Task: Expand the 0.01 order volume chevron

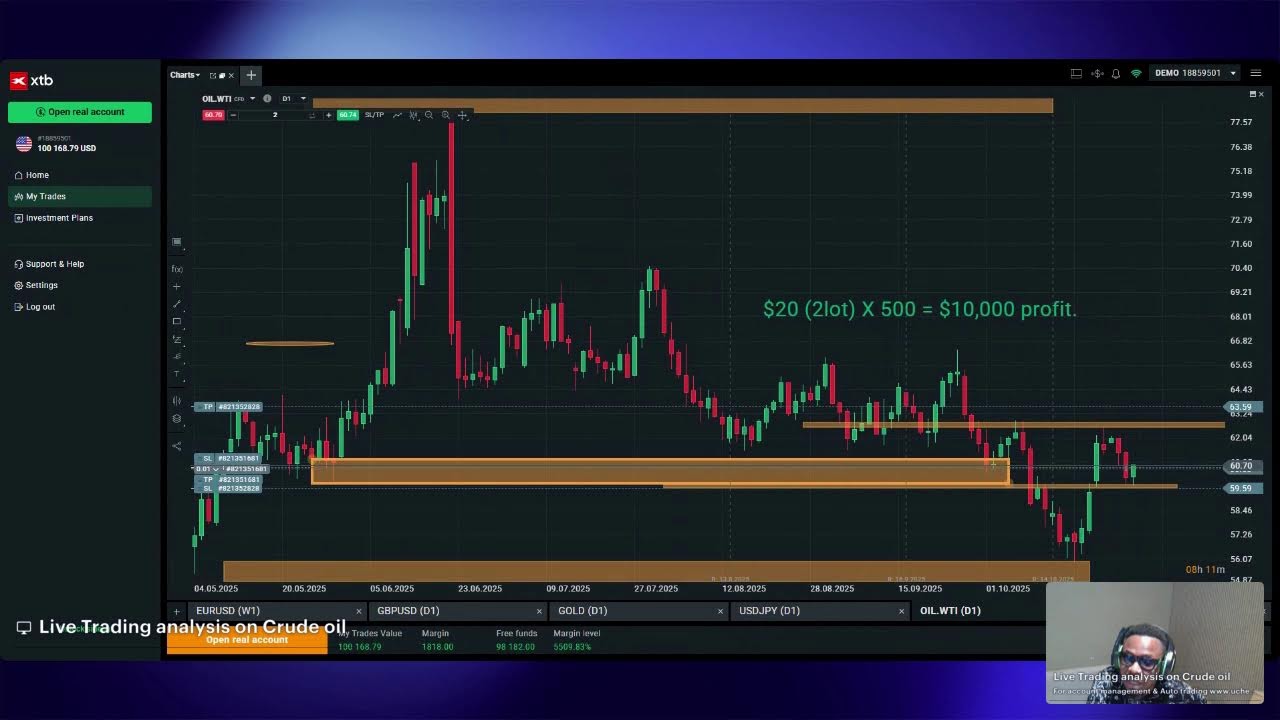Action: (x=214, y=469)
